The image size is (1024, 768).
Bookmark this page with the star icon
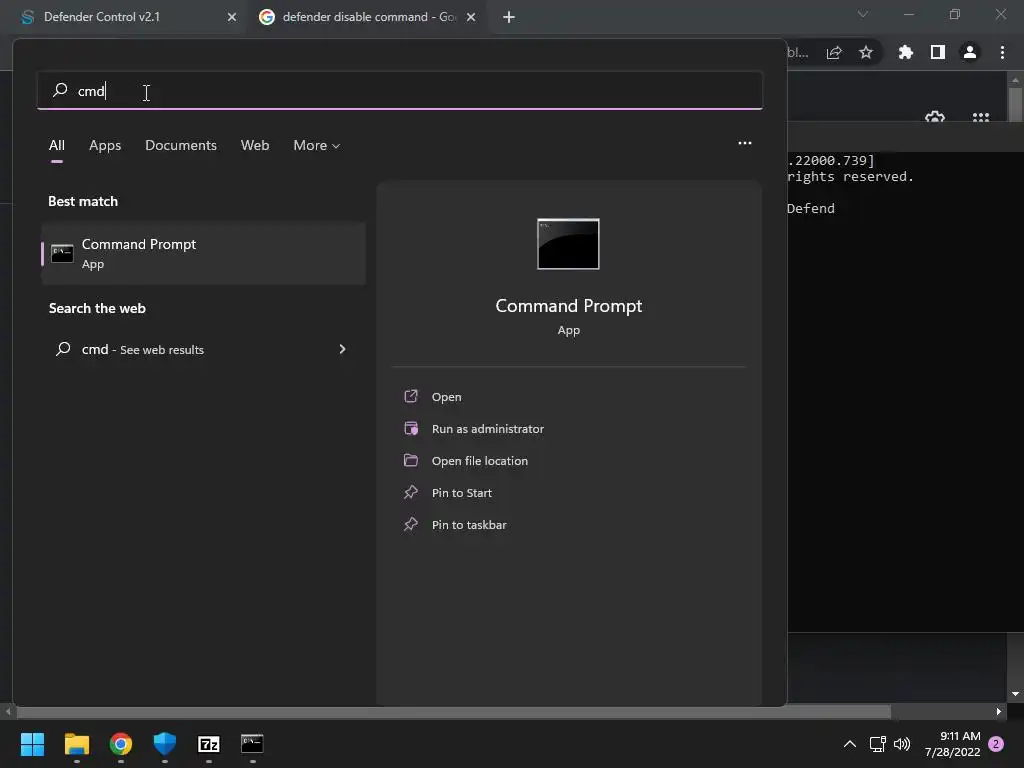866,52
